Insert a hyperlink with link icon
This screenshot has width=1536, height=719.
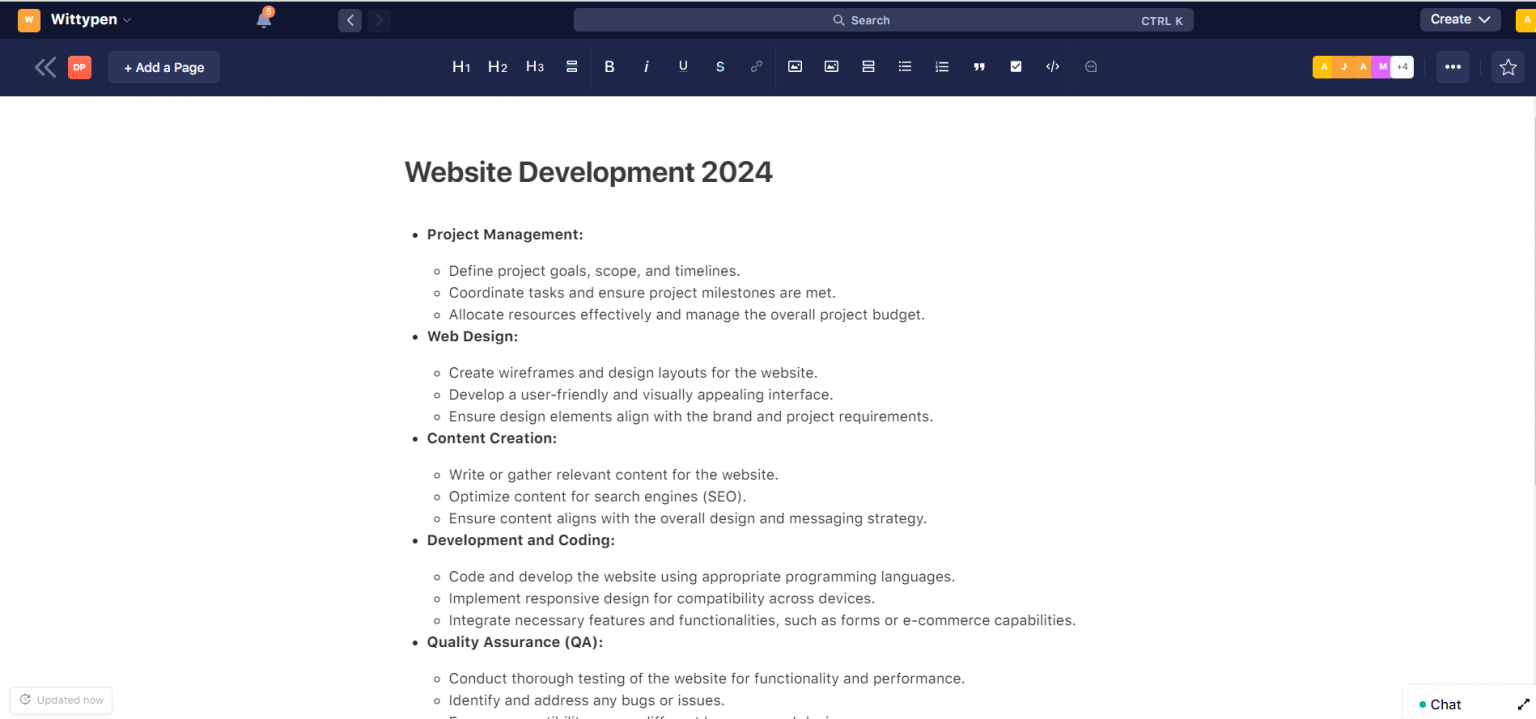click(757, 67)
